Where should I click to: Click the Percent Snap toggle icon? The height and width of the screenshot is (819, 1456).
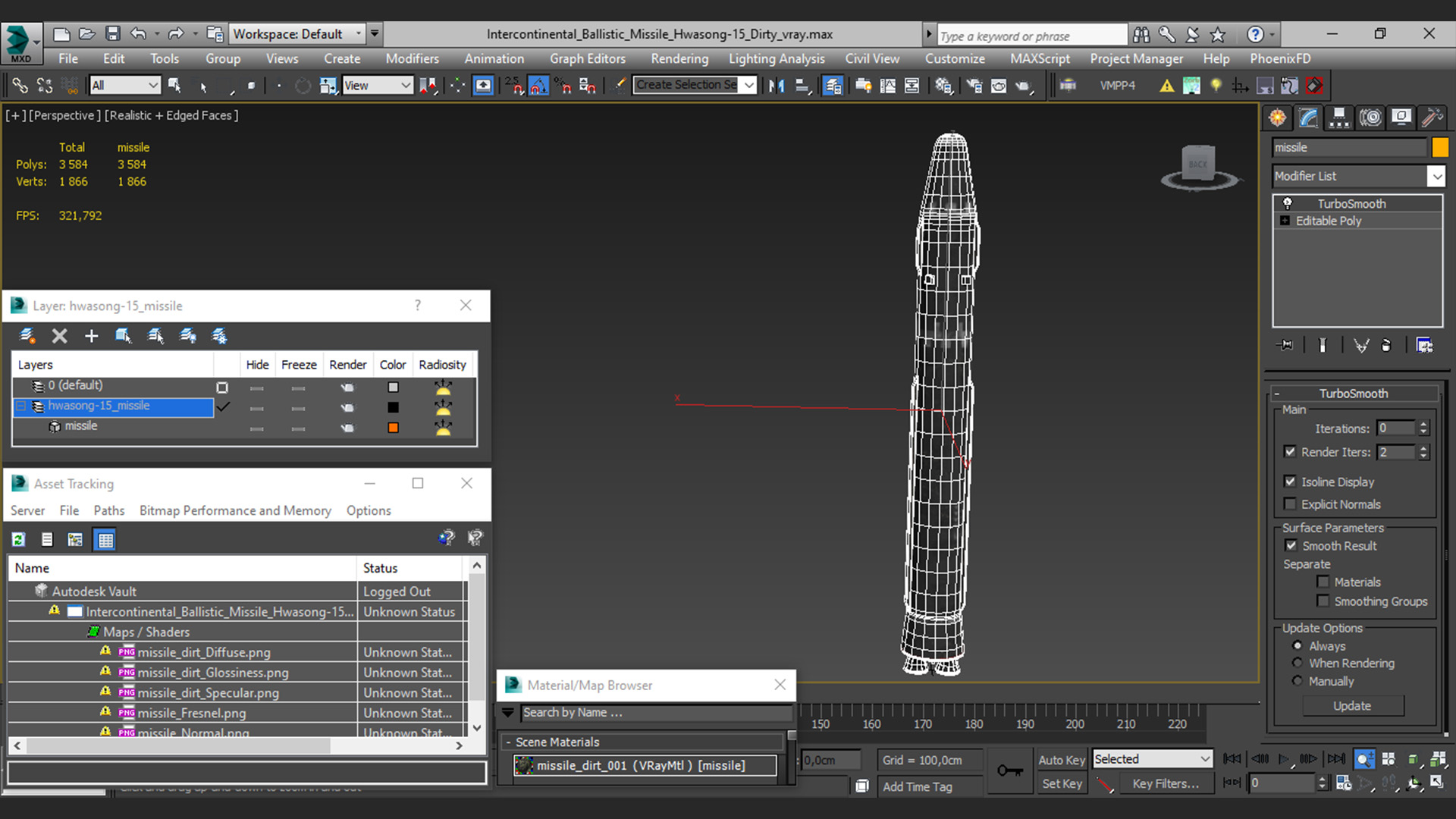(x=563, y=86)
